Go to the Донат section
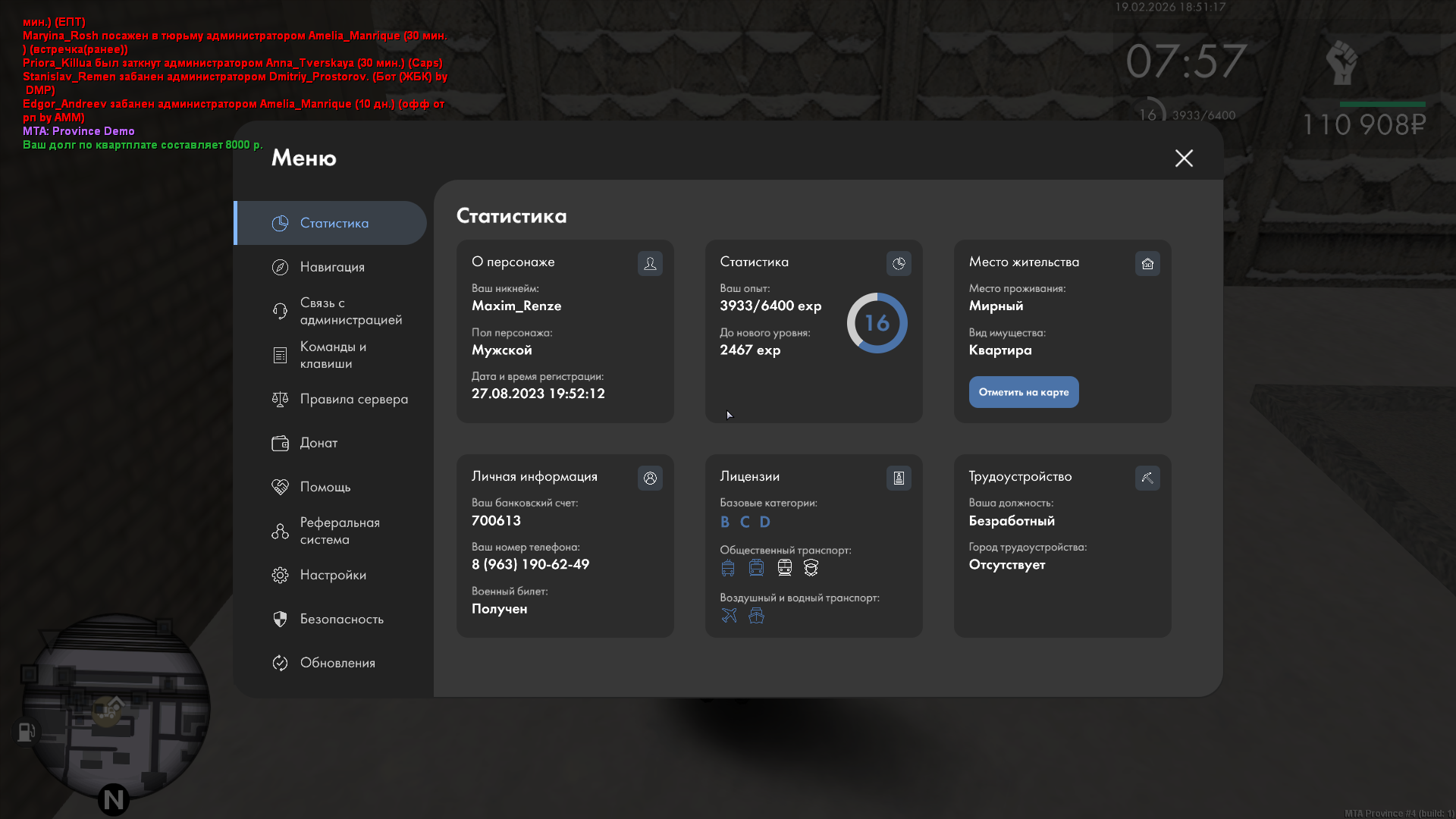Viewport: 1456px width, 819px height. [318, 443]
